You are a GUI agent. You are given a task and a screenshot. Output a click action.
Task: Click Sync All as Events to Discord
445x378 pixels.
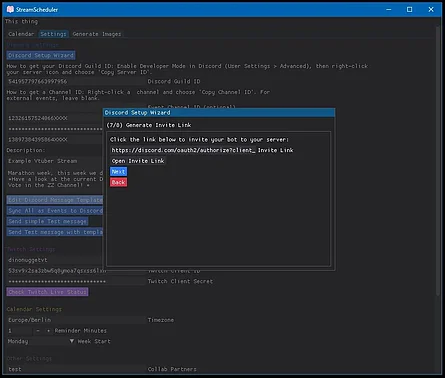point(55,211)
